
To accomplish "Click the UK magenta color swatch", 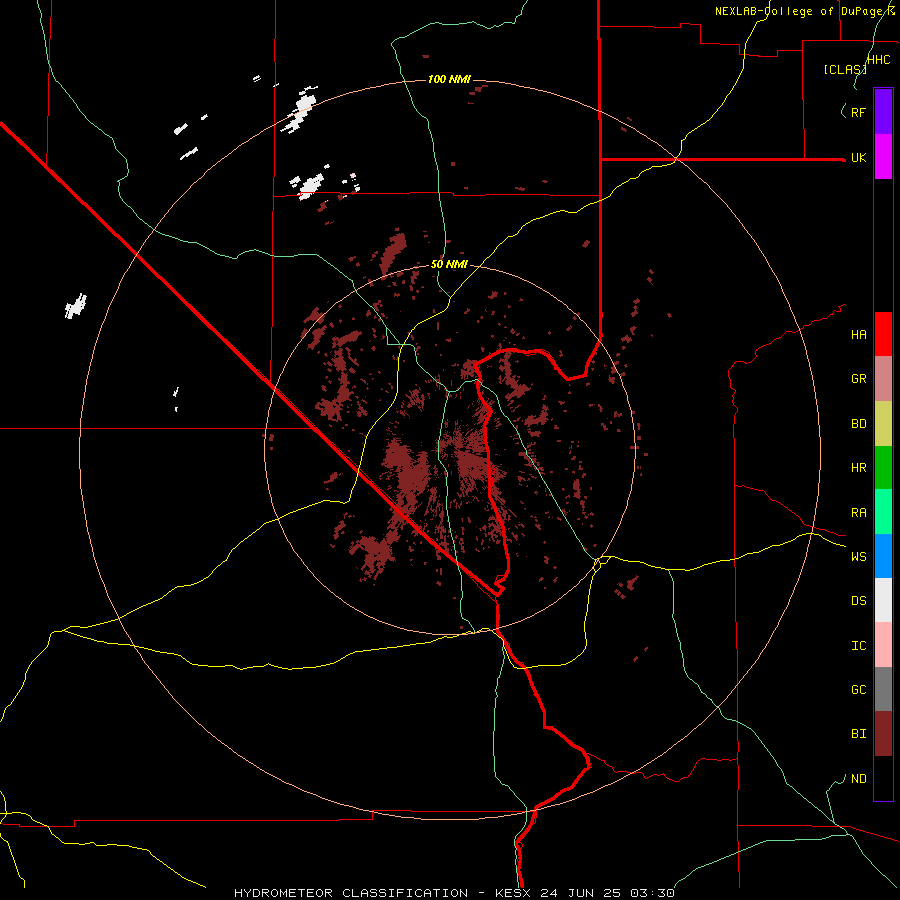I will tap(883, 157).
